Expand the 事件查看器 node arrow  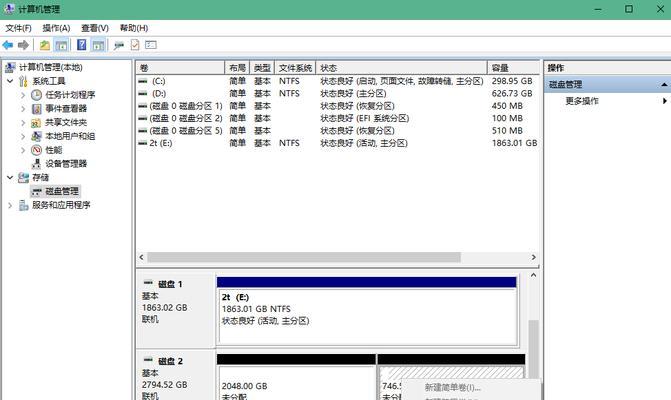click(x=23, y=109)
